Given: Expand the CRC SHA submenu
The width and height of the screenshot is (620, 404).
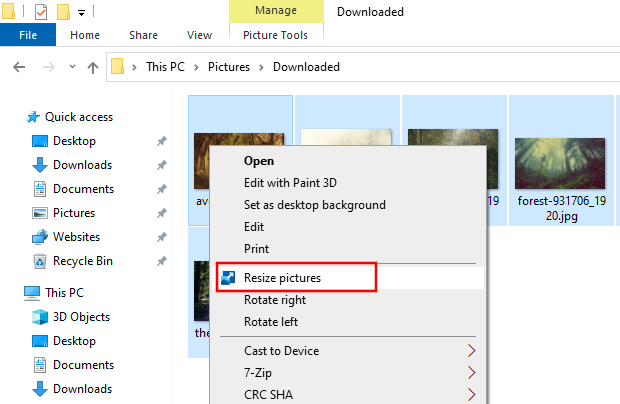Looking at the screenshot, I should [349, 395].
